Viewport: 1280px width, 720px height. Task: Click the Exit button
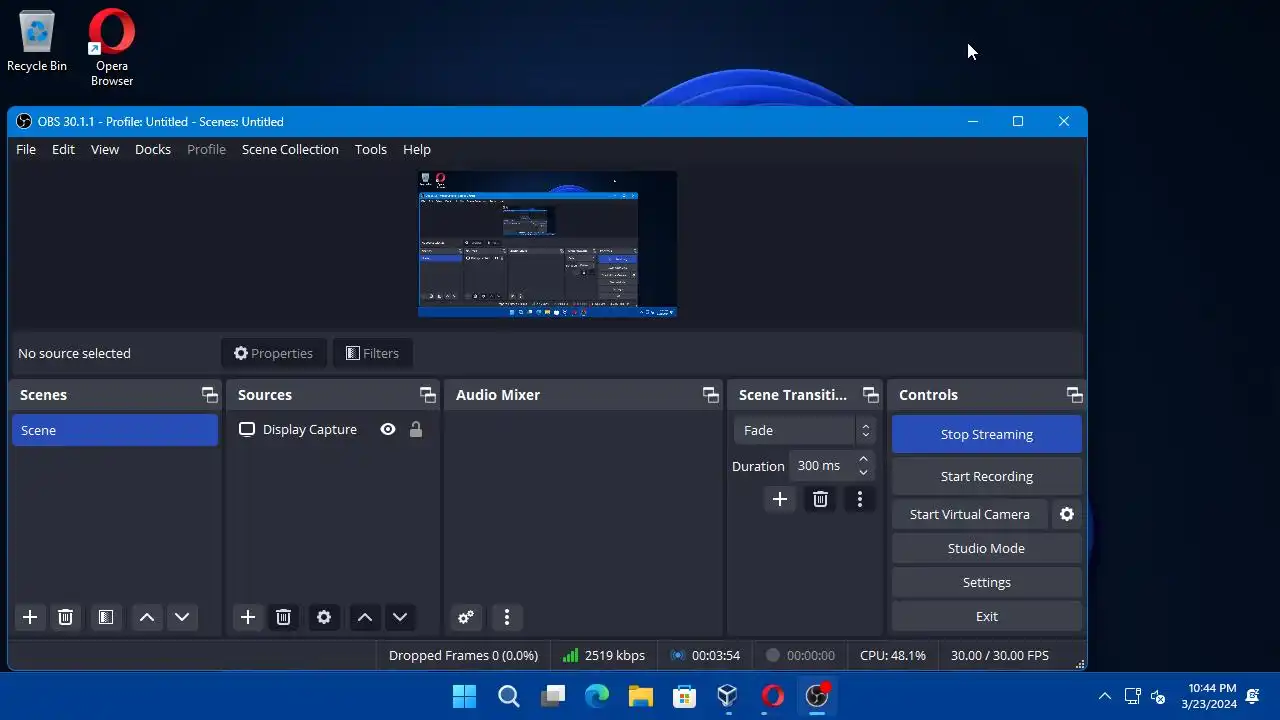coord(987,616)
